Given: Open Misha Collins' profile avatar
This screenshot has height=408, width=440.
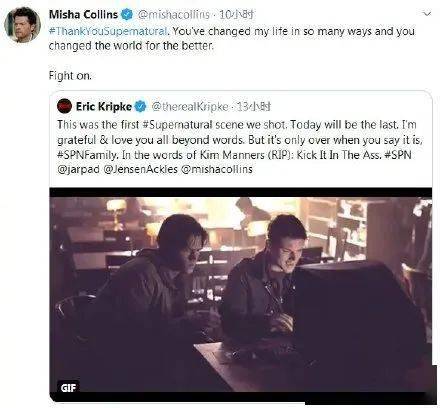Looking at the screenshot, I should coord(23,25).
